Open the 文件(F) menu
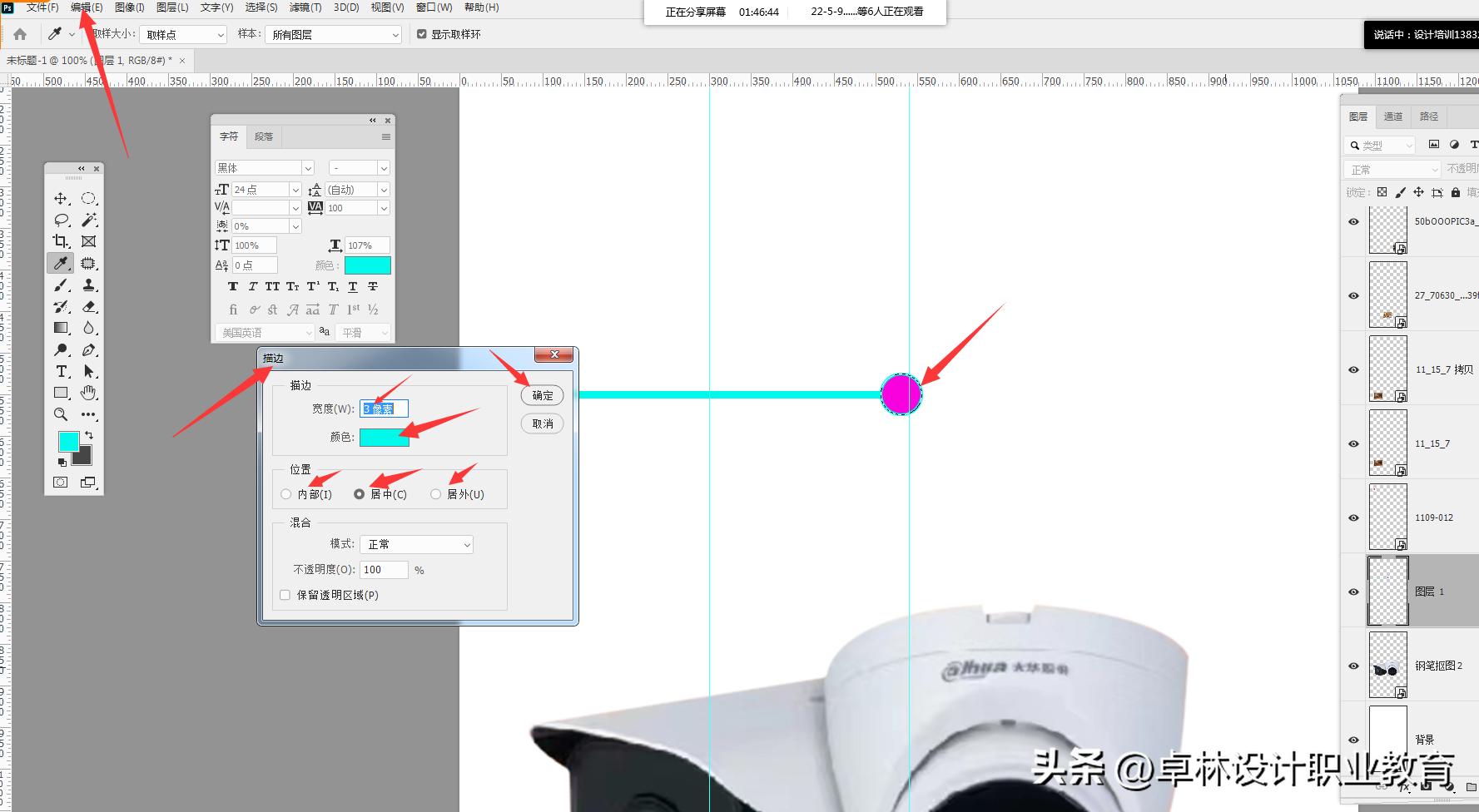Viewport: 1479px width, 812px height. [42, 7]
